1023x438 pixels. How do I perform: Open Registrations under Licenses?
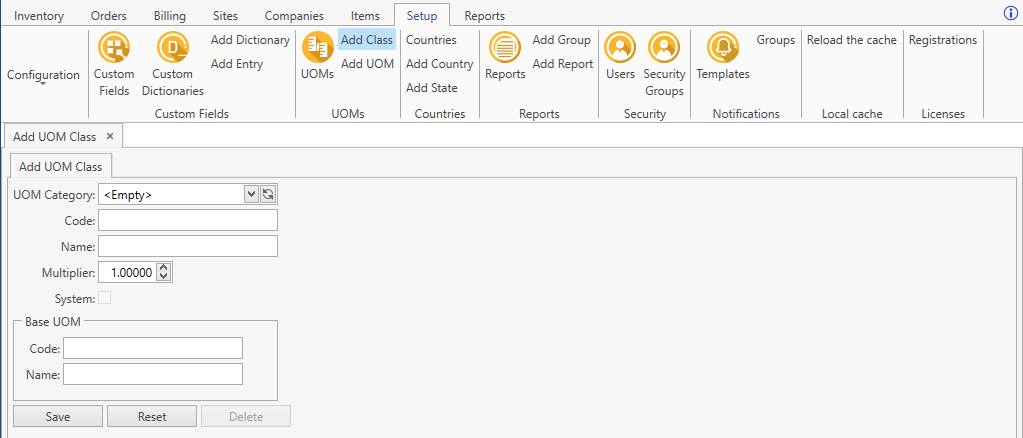pos(943,40)
